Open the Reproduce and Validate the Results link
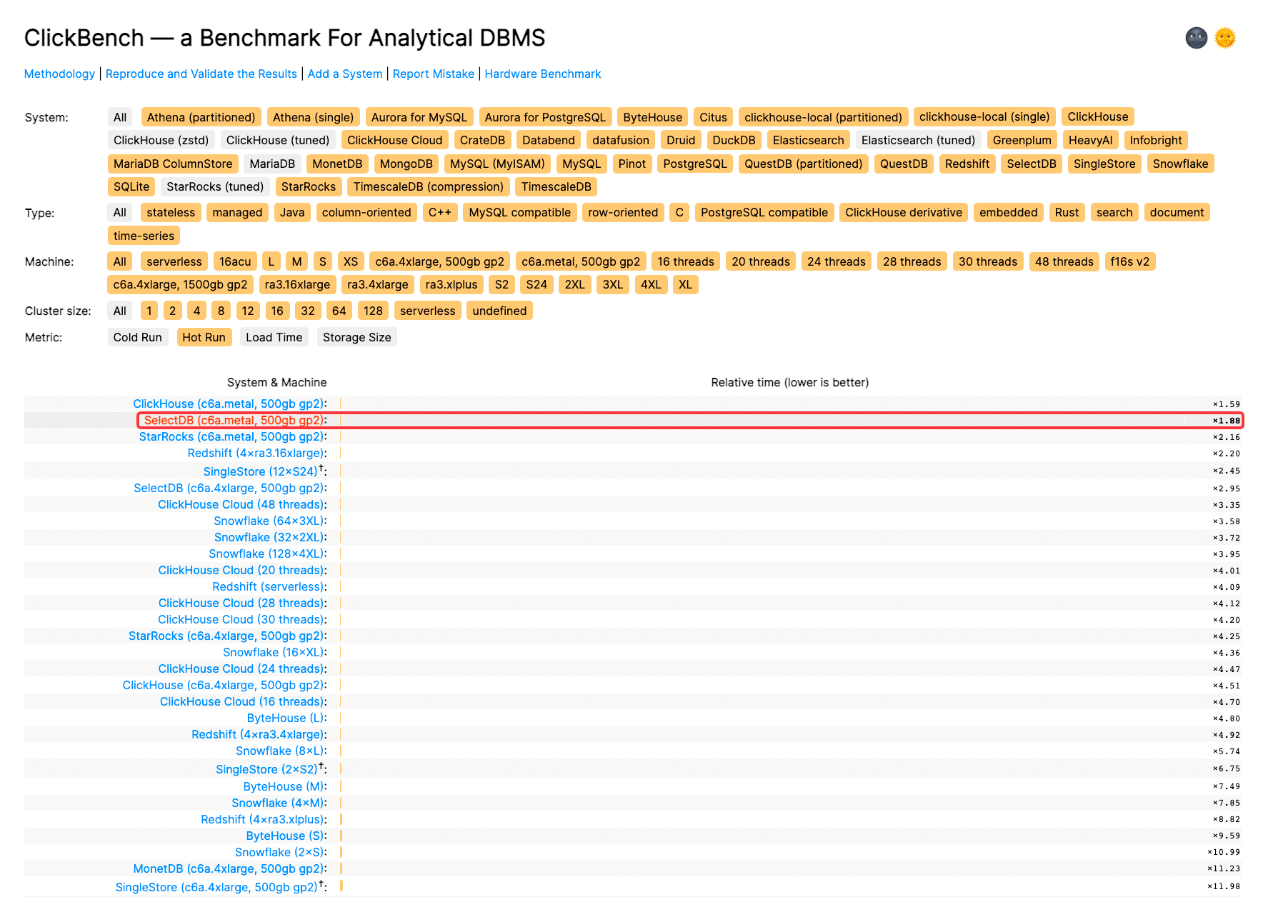 [201, 74]
